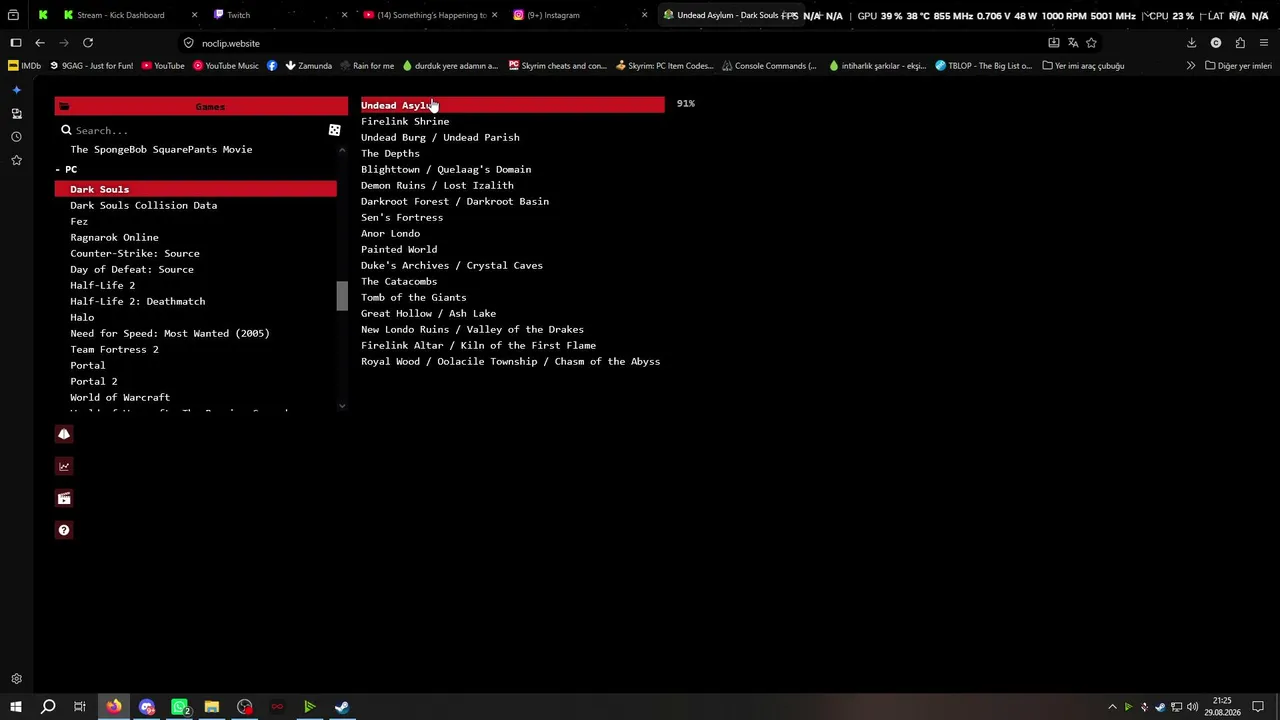The image size is (1280, 720).
Task: Click the translate page icon
Action: (x=1073, y=43)
